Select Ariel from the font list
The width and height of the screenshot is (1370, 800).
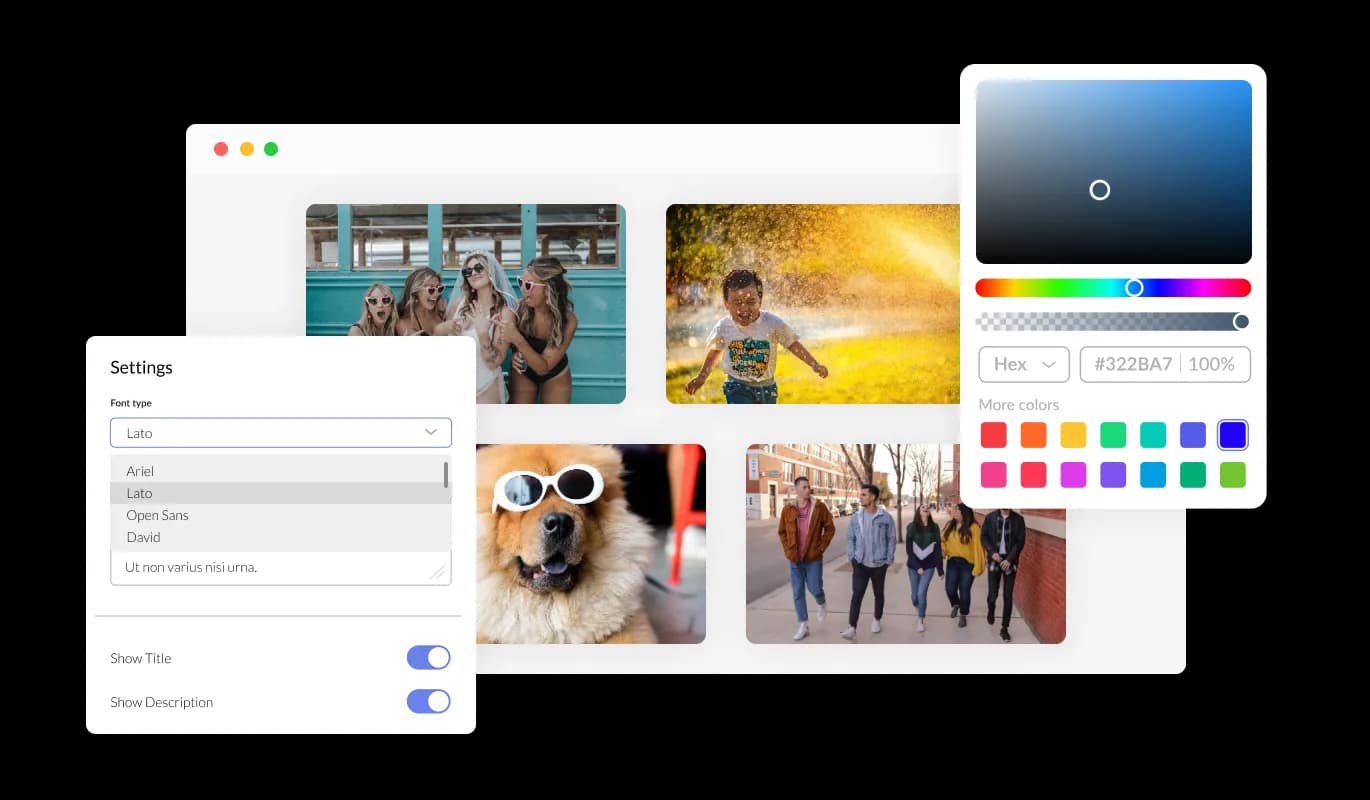tap(140, 471)
